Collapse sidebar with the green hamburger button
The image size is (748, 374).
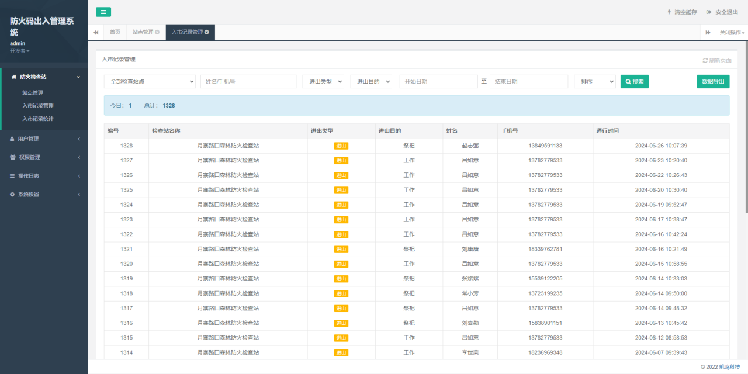click(x=104, y=12)
